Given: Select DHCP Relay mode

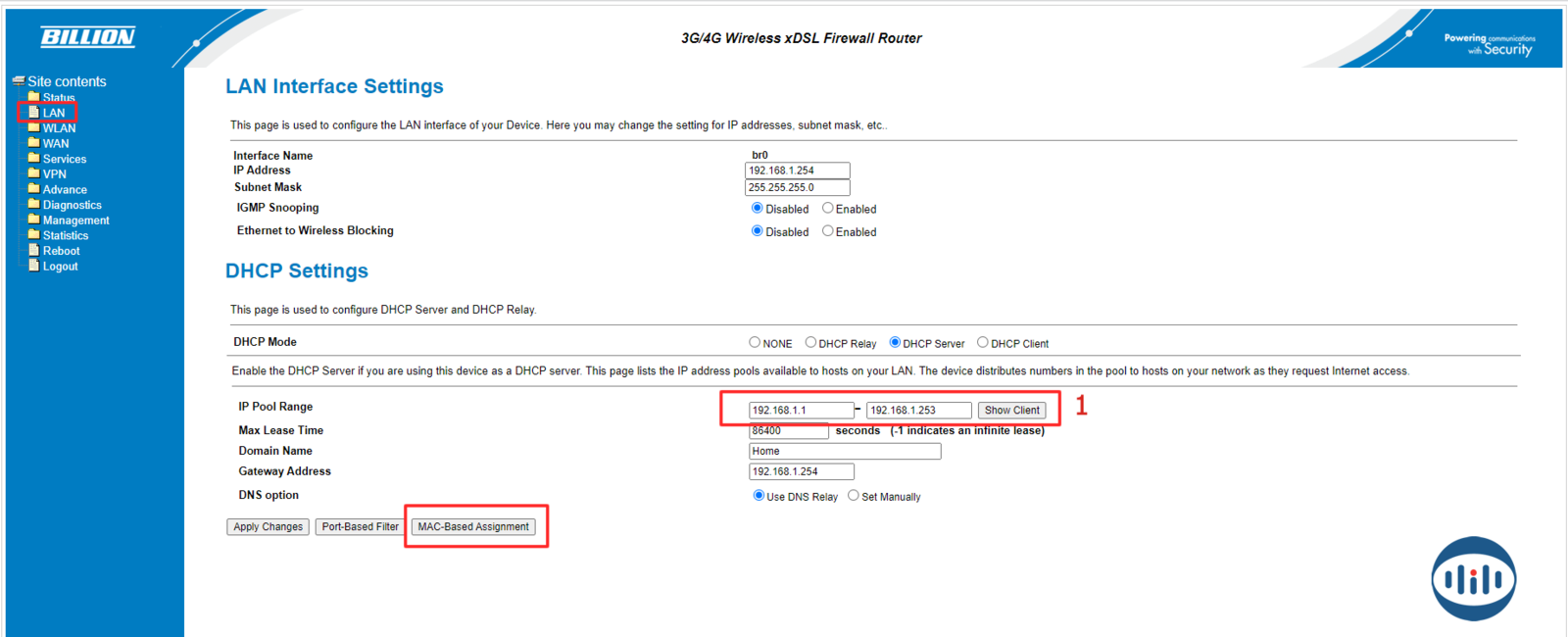Looking at the screenshot, I should 810,343.
